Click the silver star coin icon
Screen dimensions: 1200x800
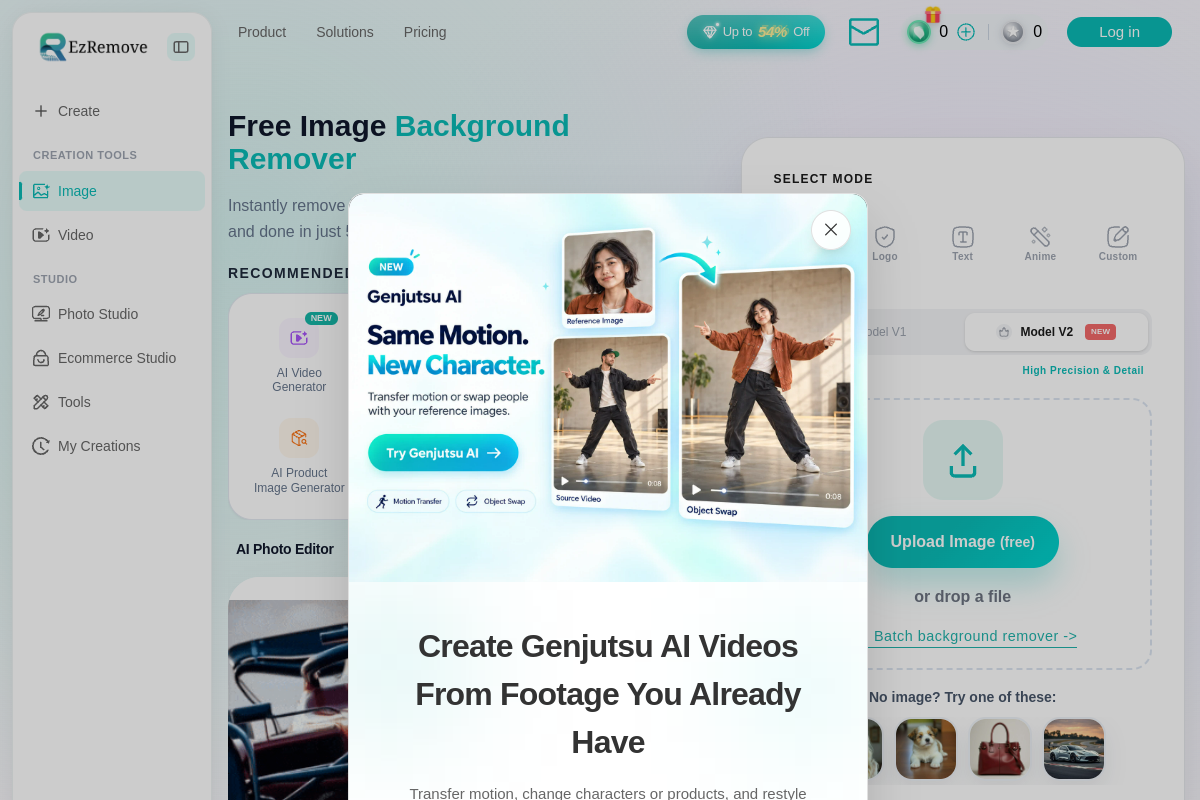(x=1013, y=32)
